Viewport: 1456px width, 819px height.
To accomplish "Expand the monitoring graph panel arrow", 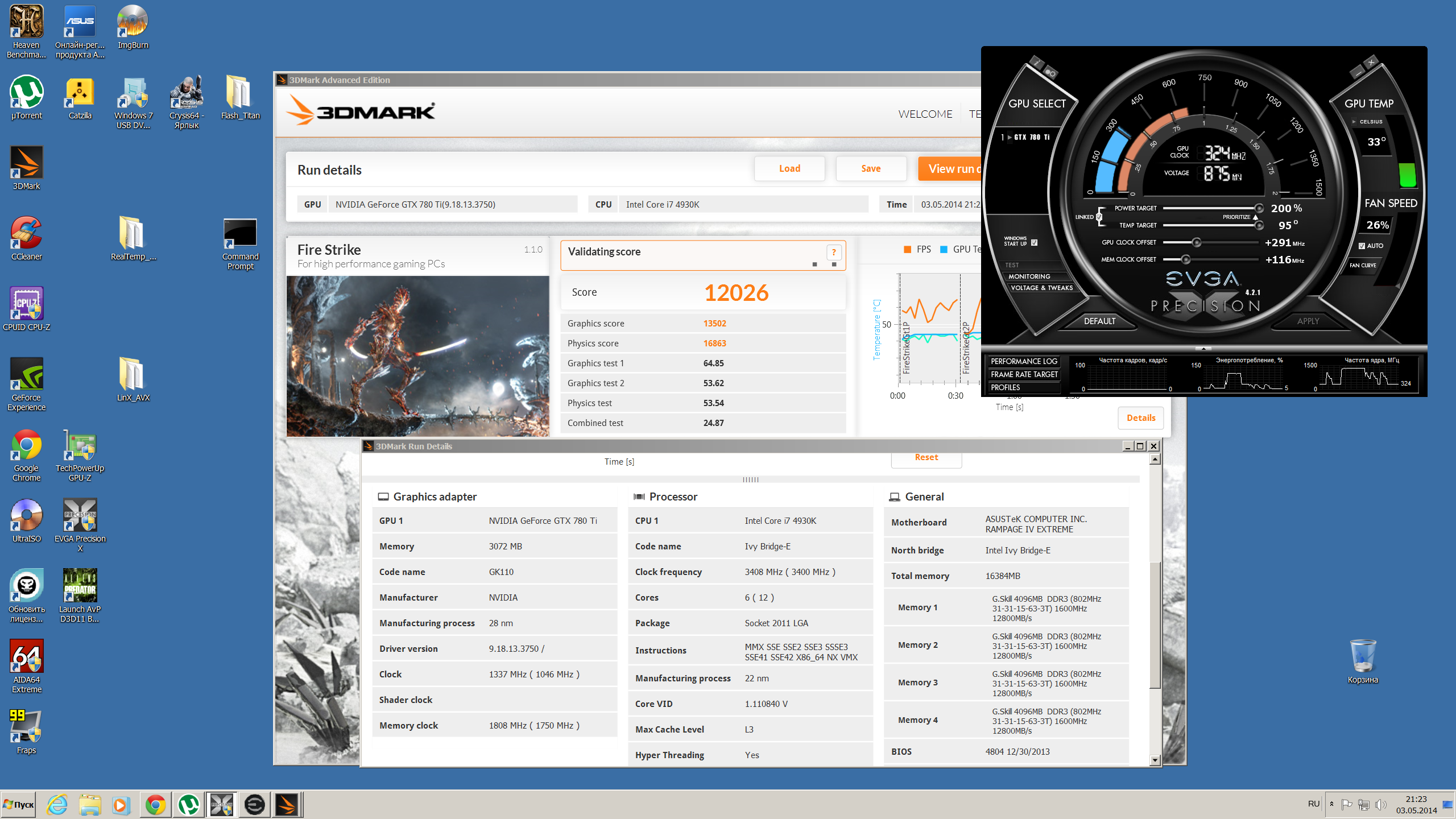I will click(1202, 348).
